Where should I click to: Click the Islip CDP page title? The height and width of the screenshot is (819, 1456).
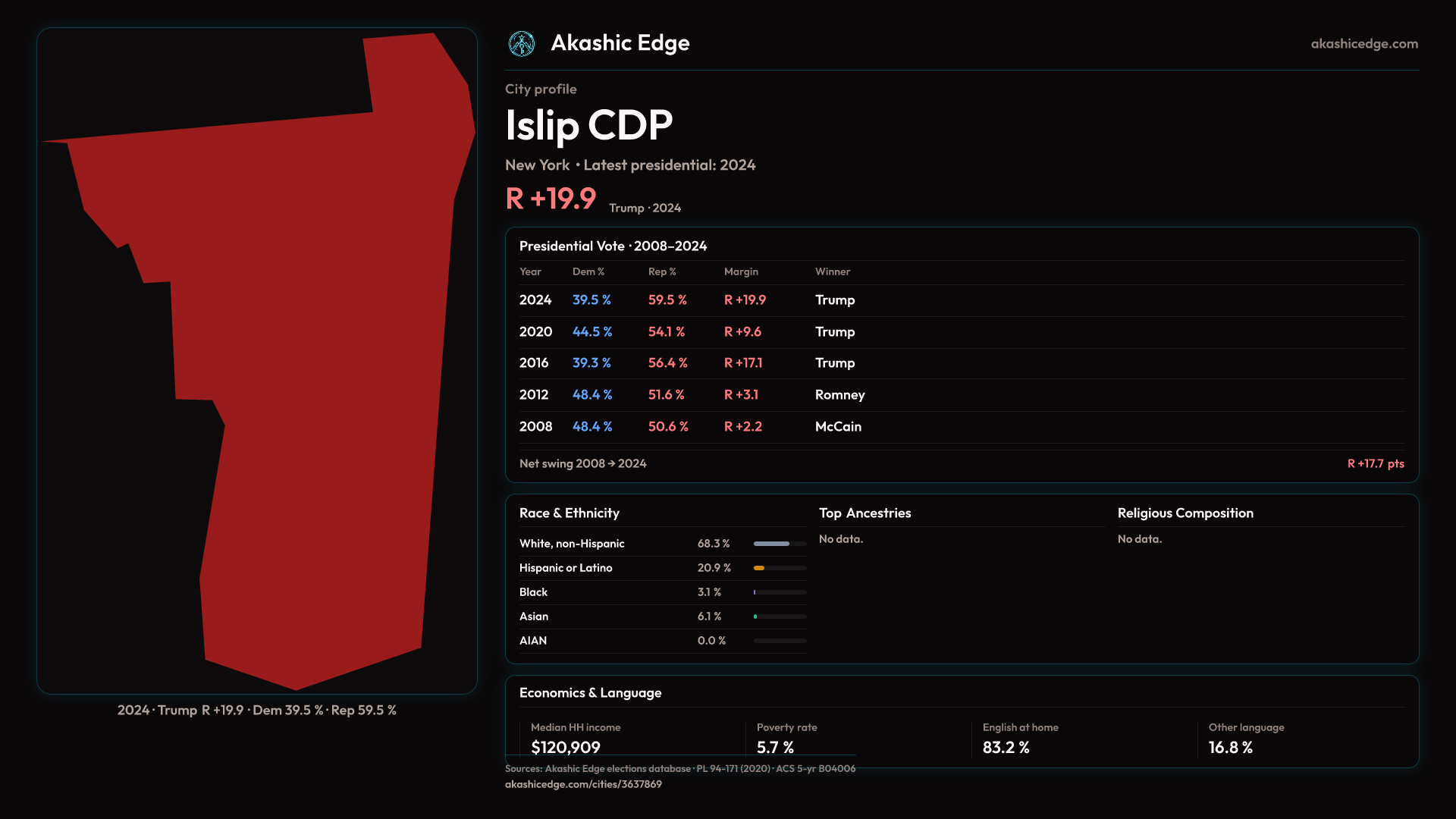click(588, 125)
